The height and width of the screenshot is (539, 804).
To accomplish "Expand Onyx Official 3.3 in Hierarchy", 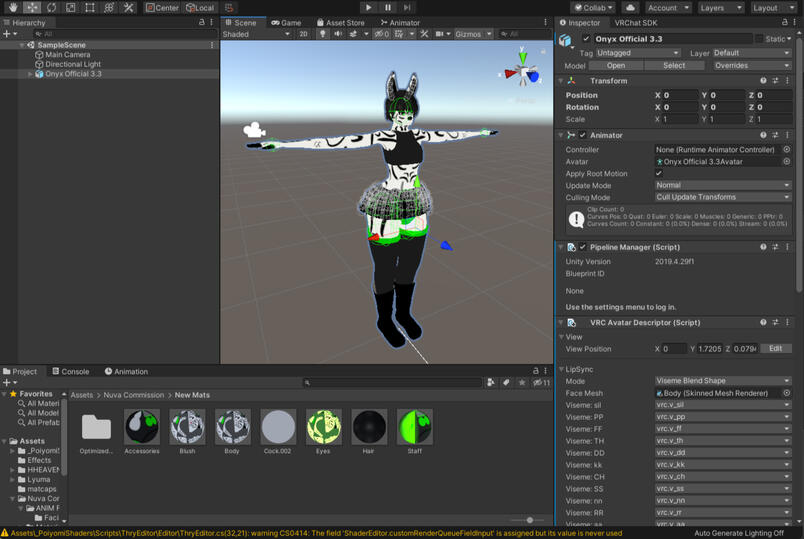I will tap(30, 74).
